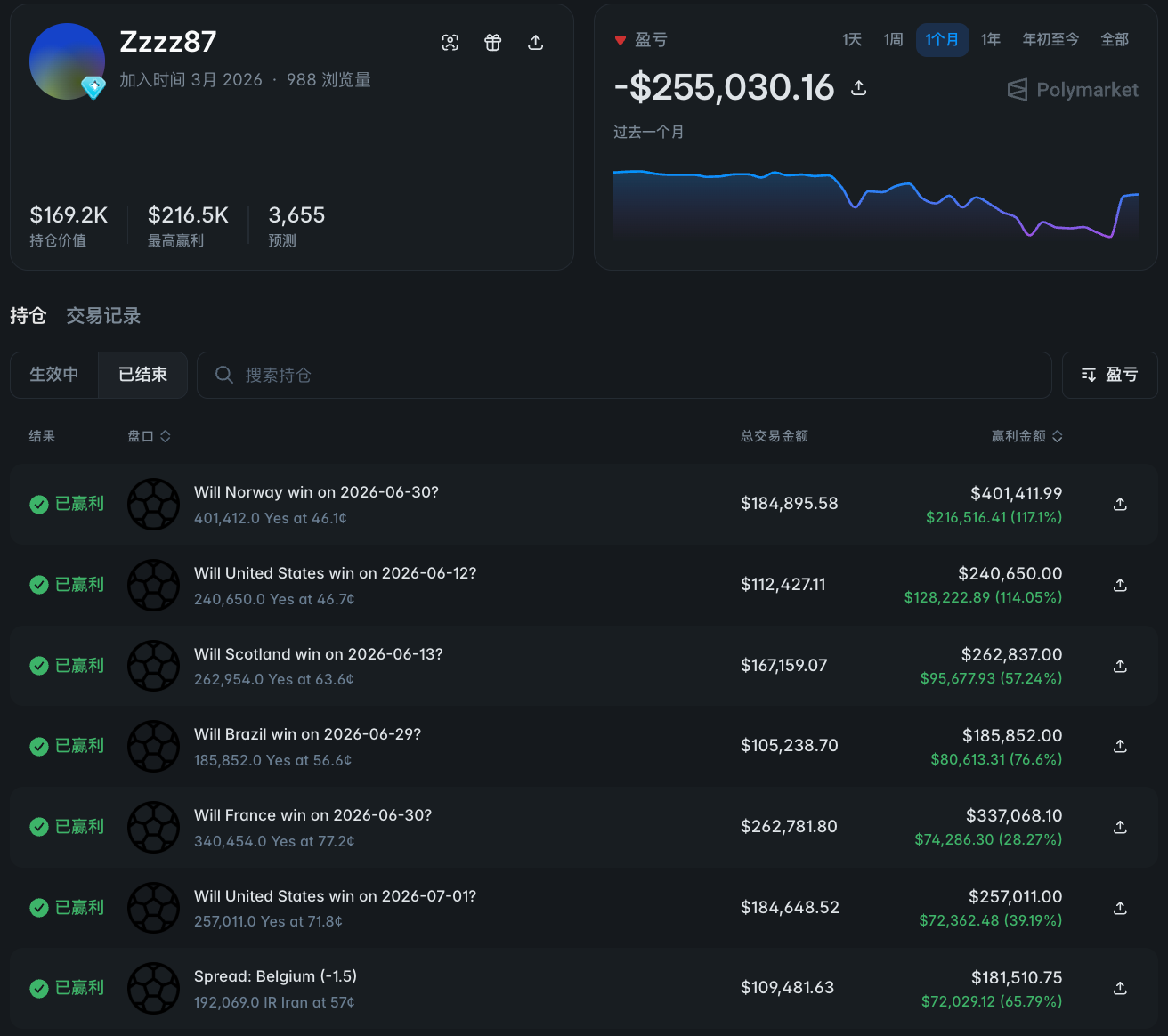Click on the profit and loss chart line

[876, 201]
